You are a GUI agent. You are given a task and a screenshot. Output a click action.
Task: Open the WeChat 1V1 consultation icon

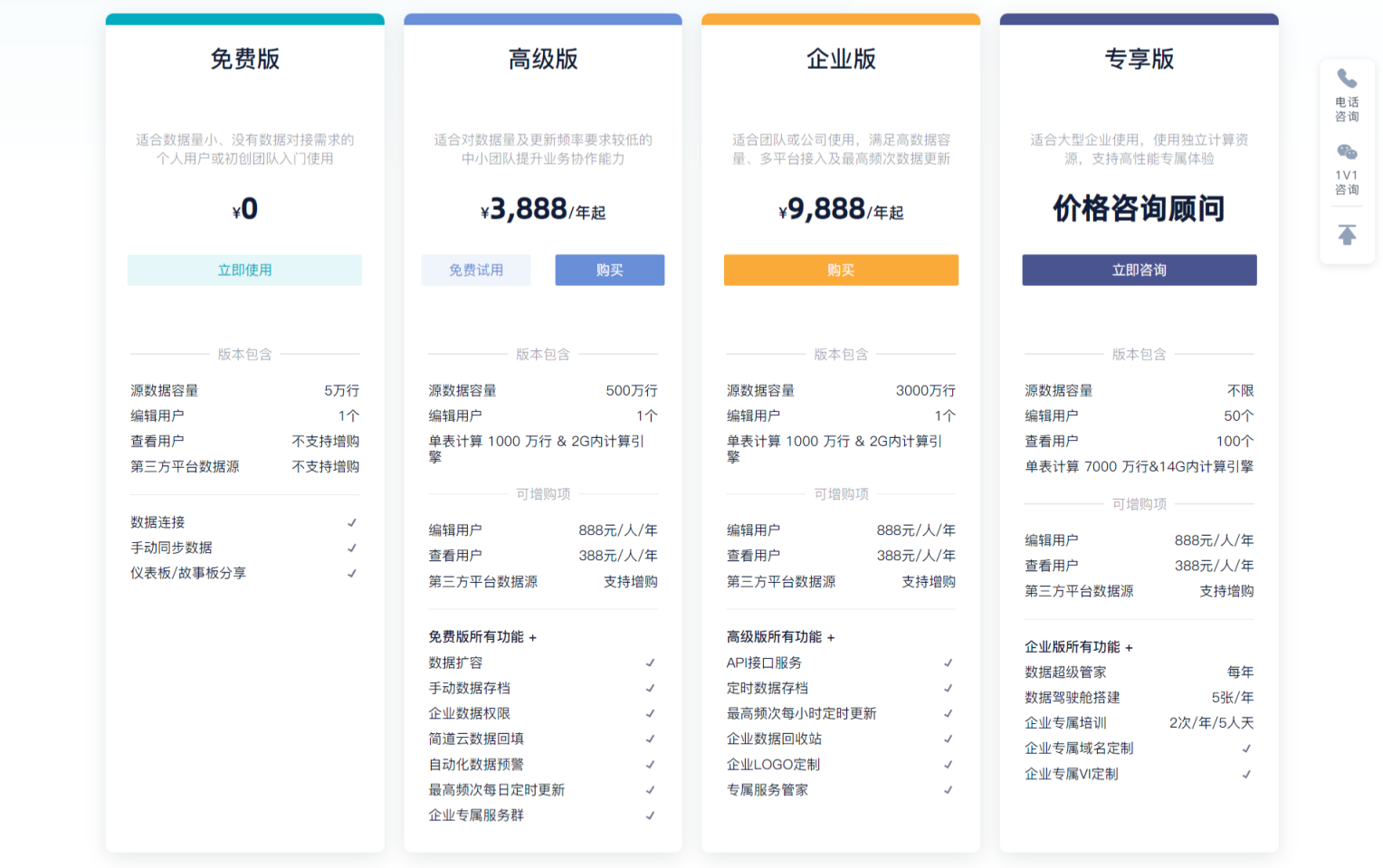click(x=1347, y=152)
